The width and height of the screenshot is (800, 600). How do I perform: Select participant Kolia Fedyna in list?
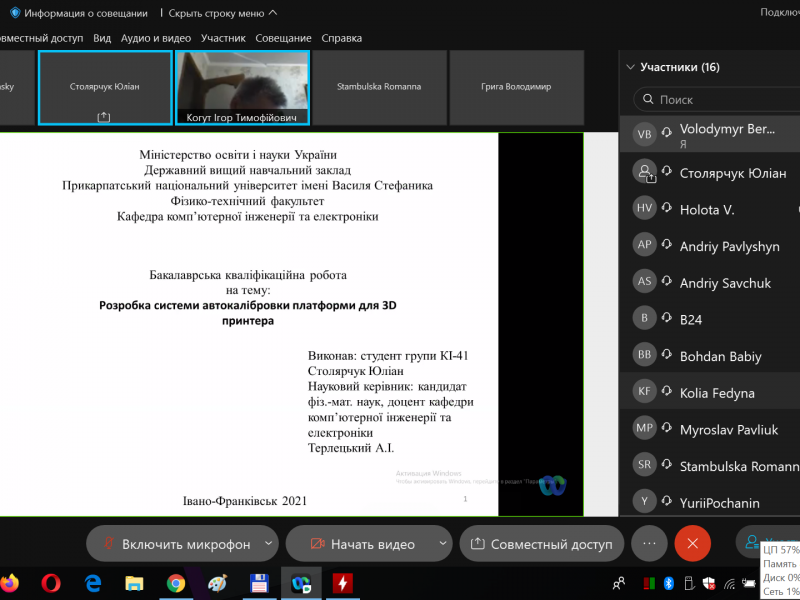pyautogui.click(x=716, y=393)
